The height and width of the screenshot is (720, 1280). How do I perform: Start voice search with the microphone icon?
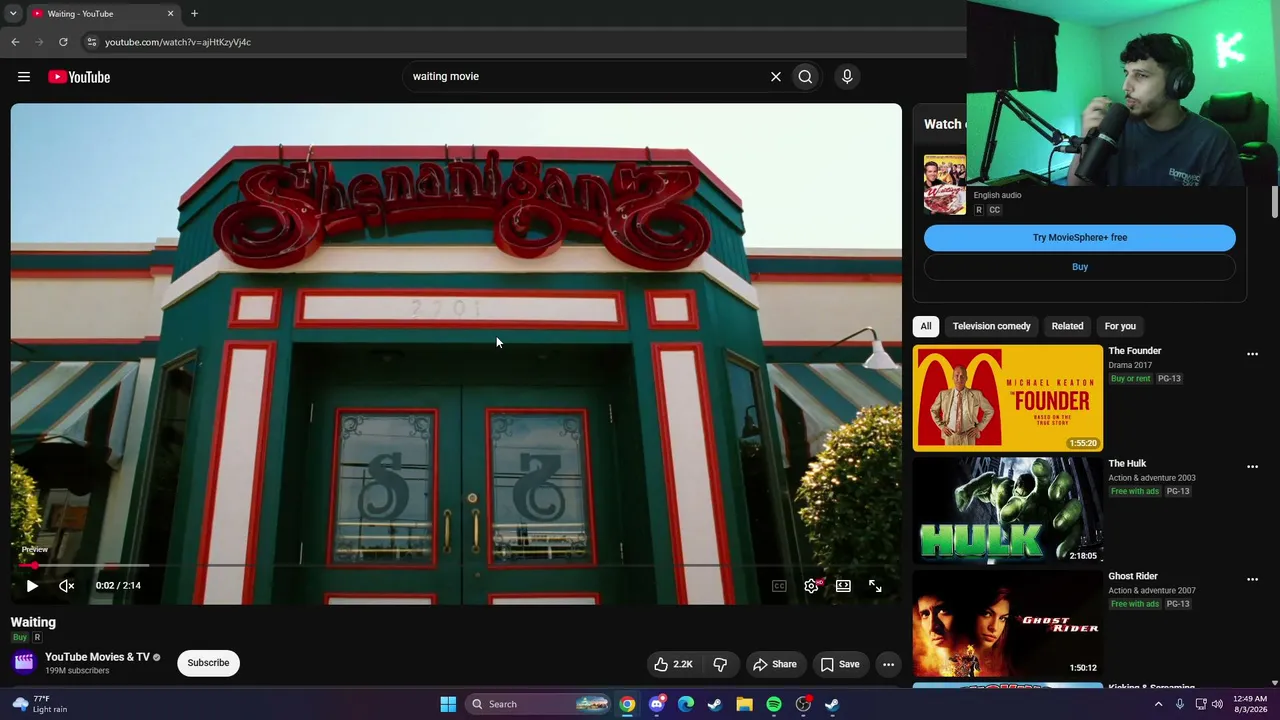(847, 76)
